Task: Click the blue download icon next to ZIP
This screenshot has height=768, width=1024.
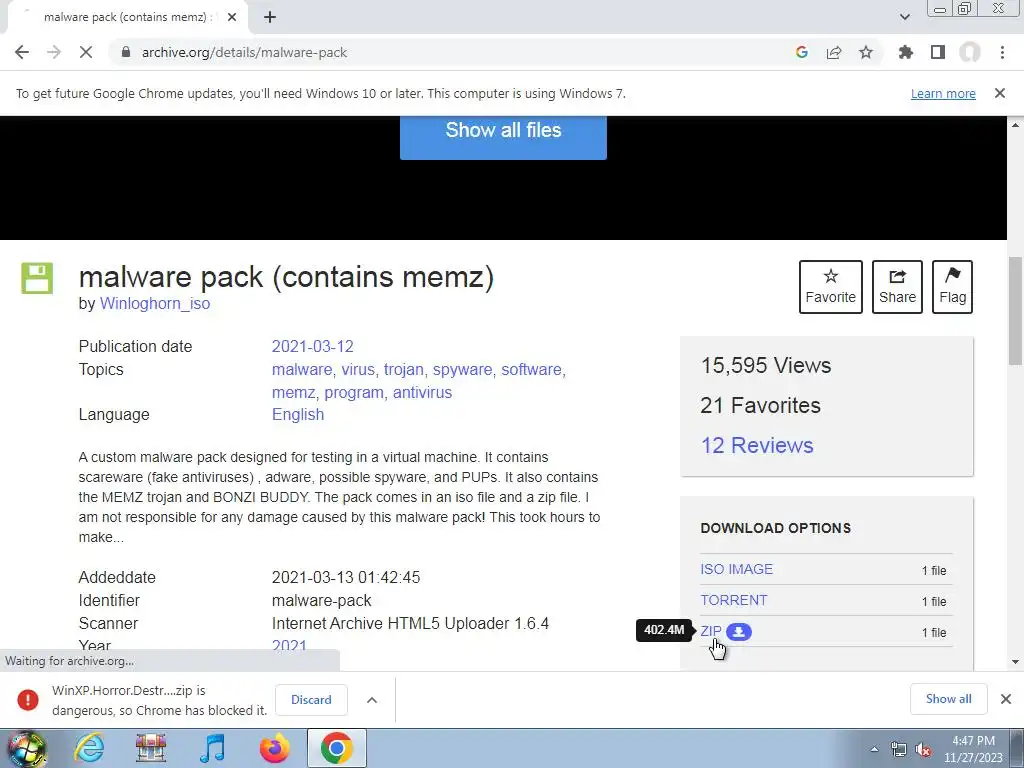Action: click(739, 632)
